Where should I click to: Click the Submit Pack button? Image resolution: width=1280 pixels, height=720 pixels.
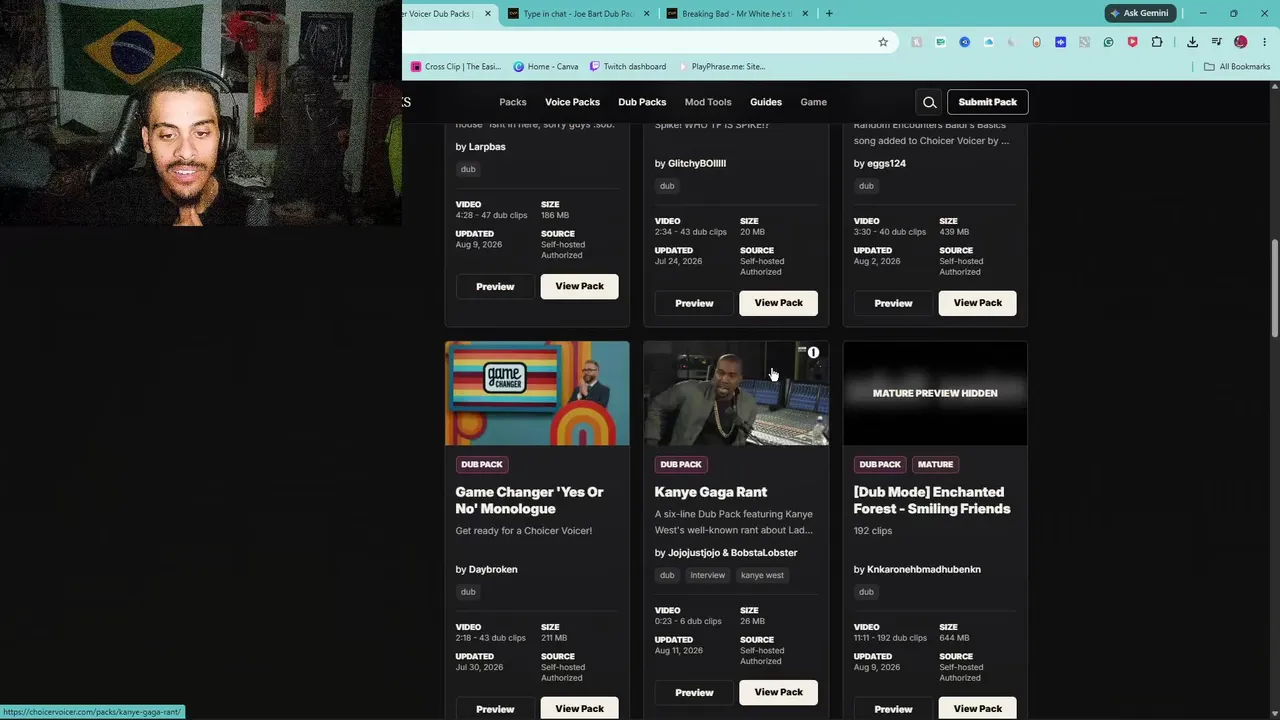(988, 102)
